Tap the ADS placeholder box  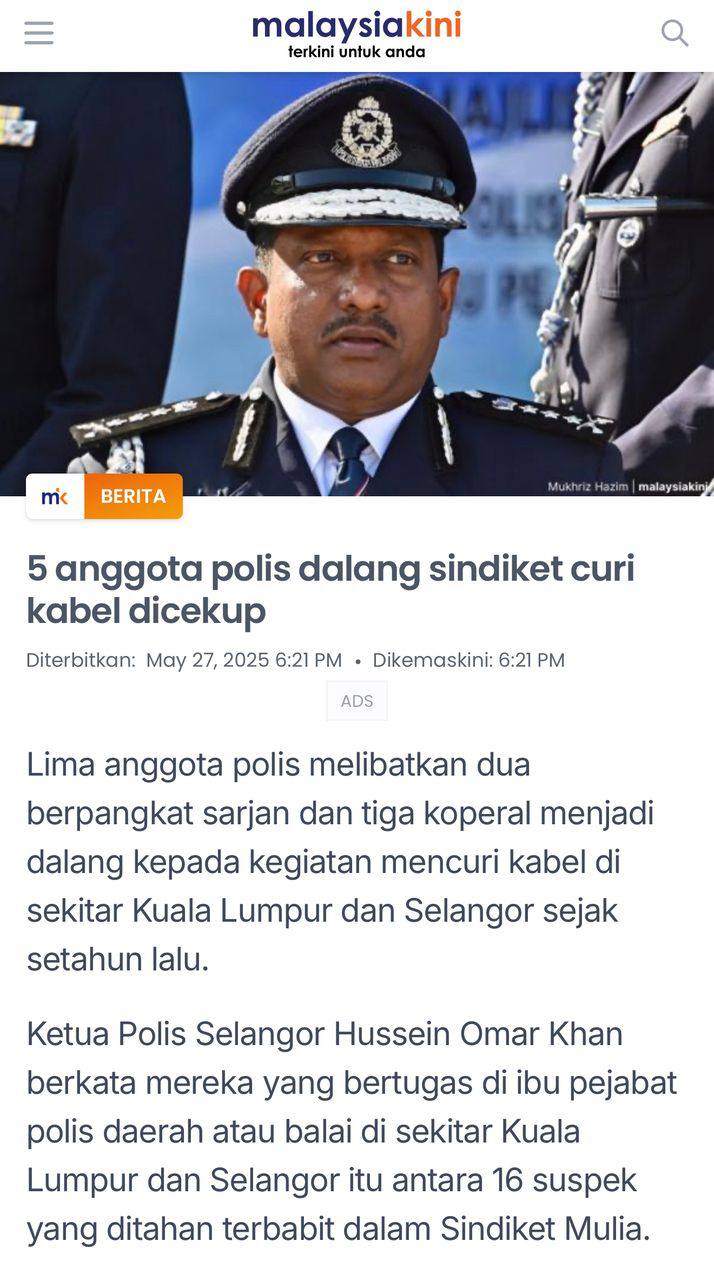357,701
